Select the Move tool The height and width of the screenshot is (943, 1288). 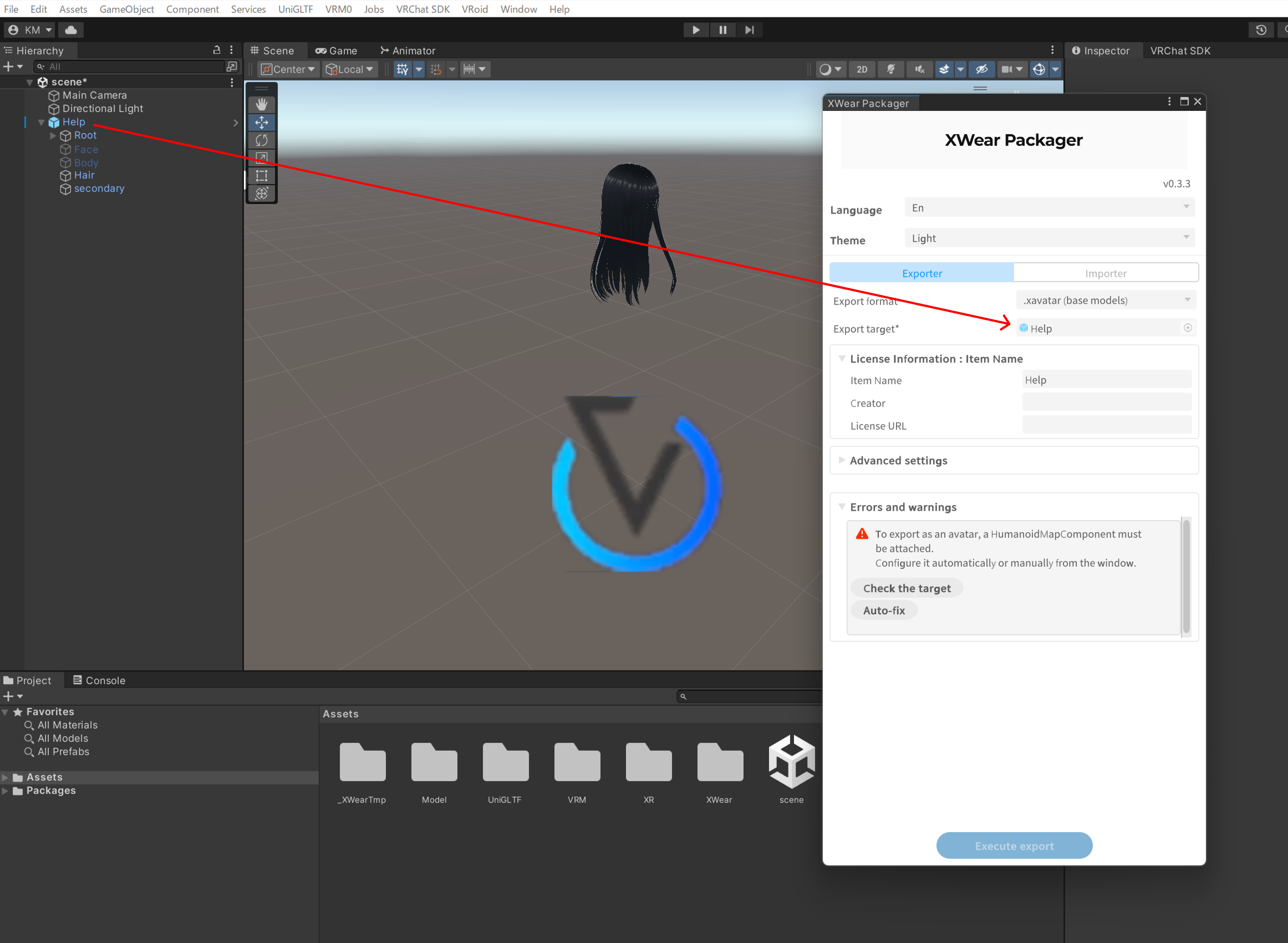click(261, 122)
